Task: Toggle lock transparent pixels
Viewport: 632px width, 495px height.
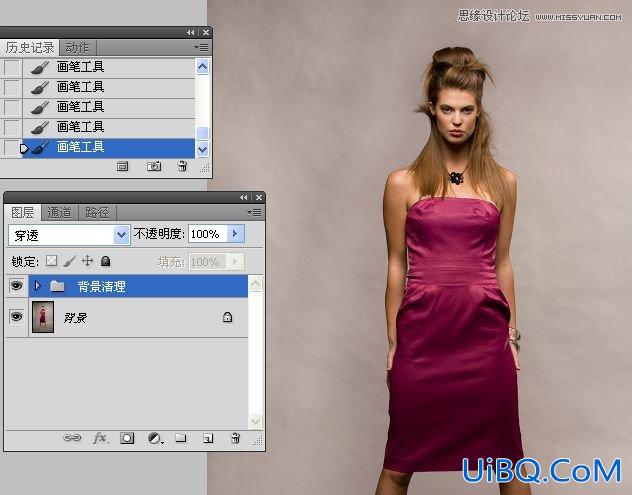Action: tap(51, 261)
